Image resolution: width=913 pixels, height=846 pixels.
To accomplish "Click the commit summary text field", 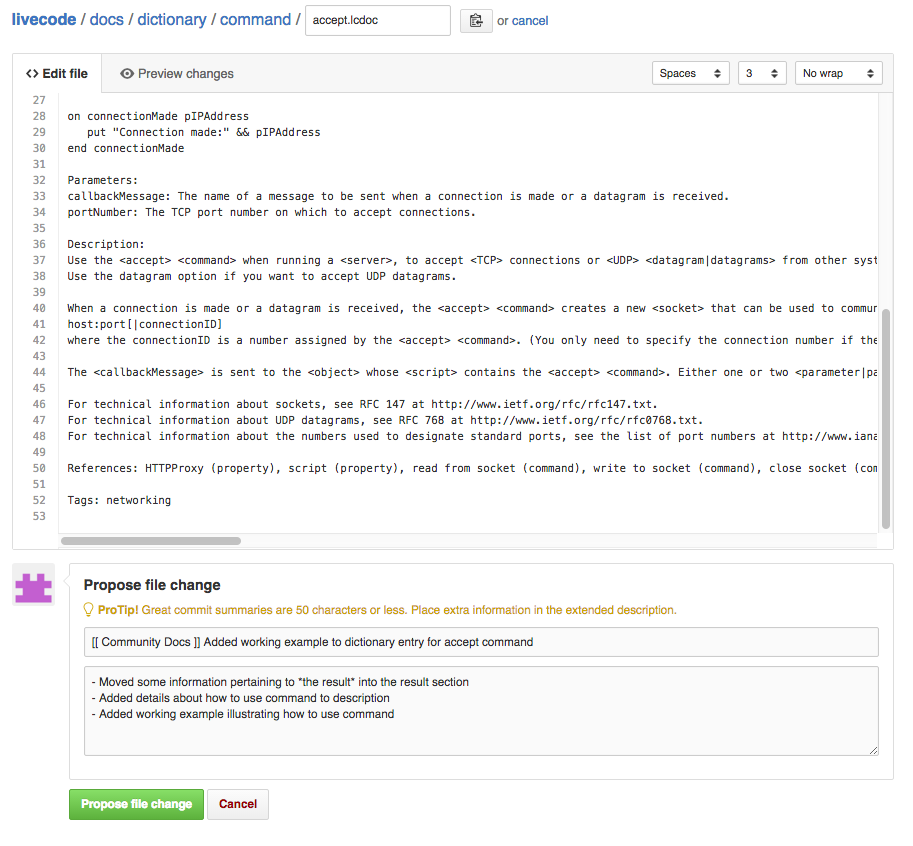I will point(480,642).
